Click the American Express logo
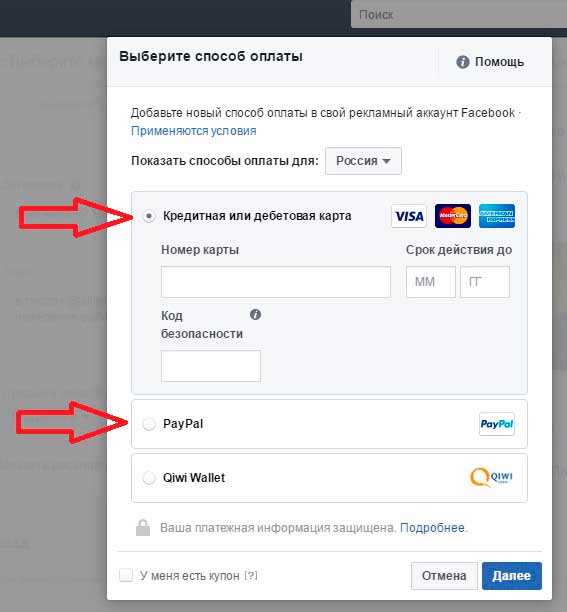The width and height of the screenshot is (567, 612). [497, 216]
